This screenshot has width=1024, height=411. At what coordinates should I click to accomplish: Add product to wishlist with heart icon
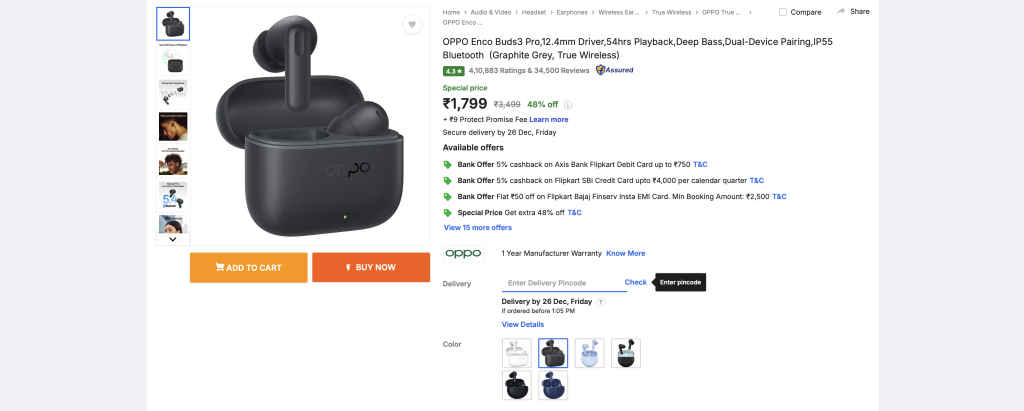pyautogui.click(x=412, y=25)
